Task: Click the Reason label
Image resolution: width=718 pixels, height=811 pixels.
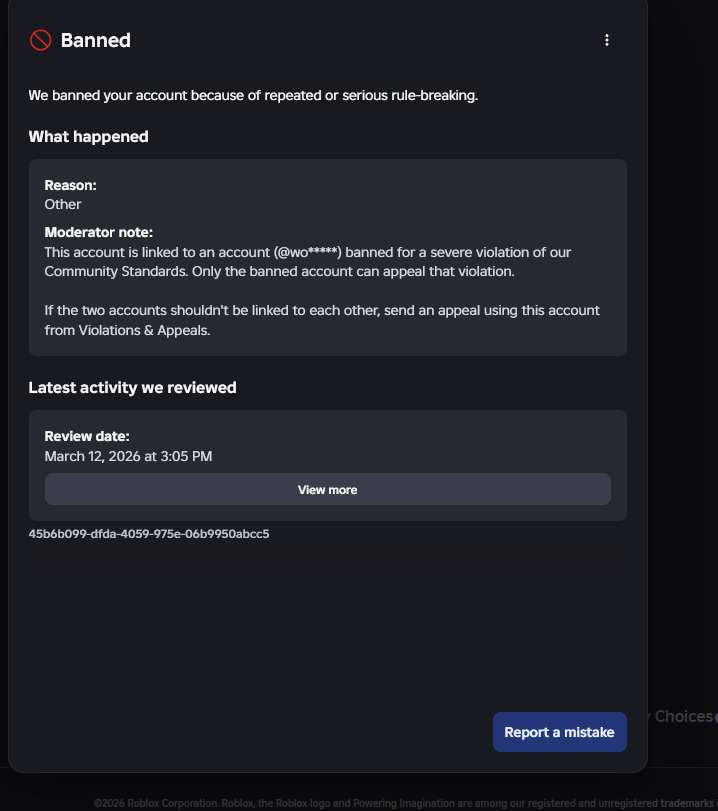Action: (71, 185)
